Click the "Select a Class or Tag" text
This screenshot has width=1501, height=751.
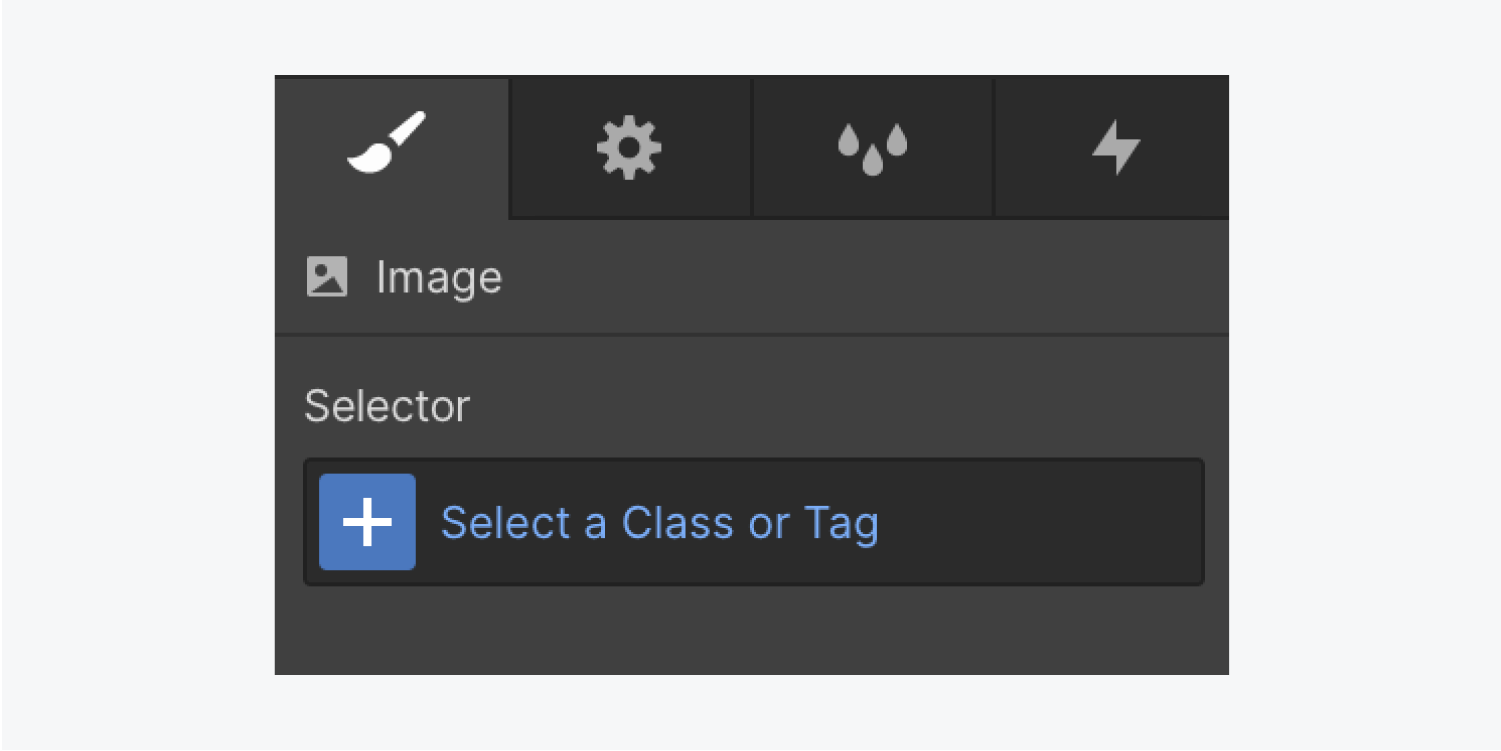[x=660, y=523]
